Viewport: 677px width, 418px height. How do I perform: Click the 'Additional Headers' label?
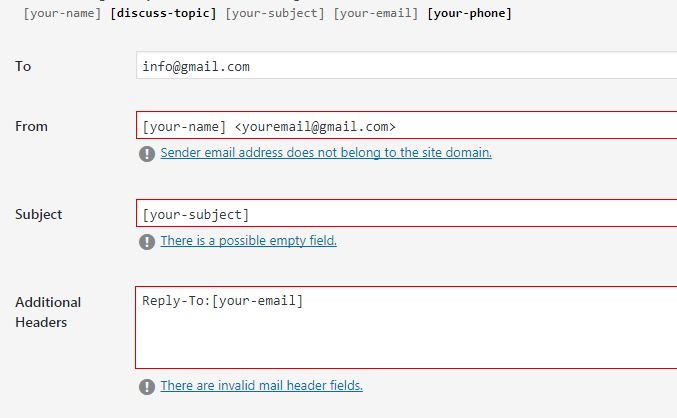48,312
